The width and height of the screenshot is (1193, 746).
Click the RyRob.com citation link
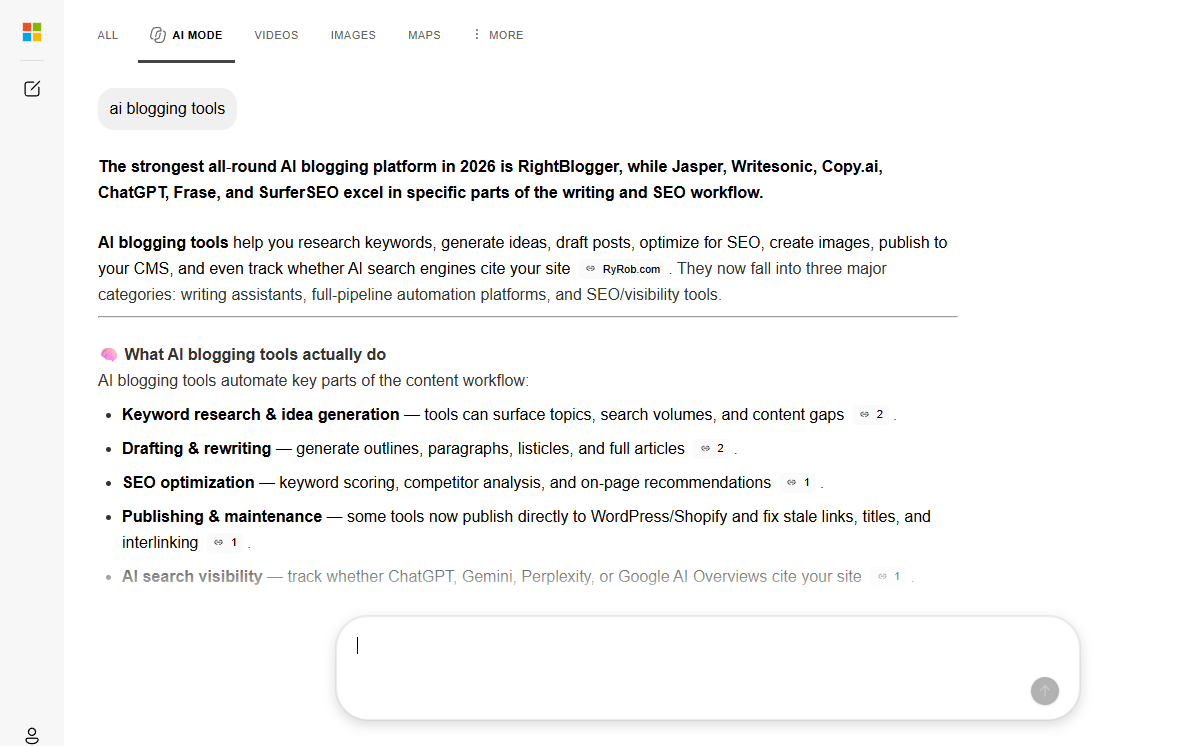point(623,269)
